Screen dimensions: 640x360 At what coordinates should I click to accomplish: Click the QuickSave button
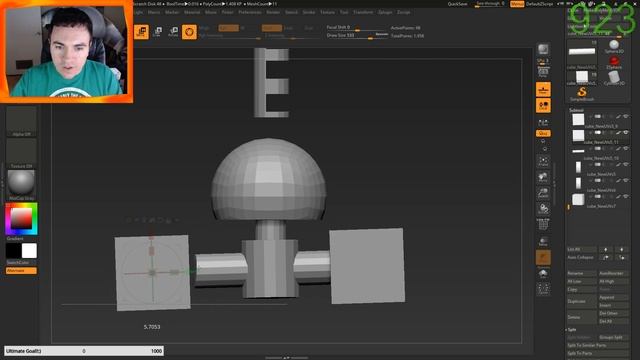[x=458, y=4]
